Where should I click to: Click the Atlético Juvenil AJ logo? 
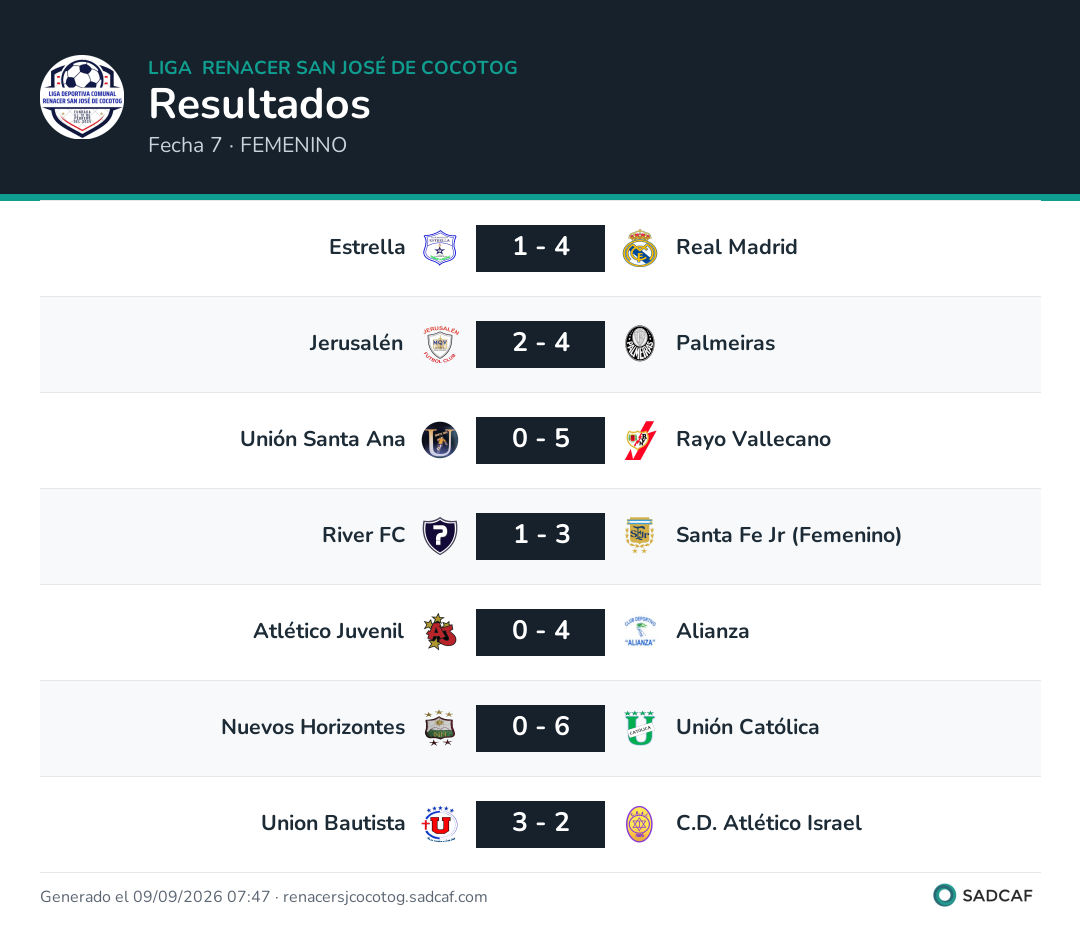439,632
